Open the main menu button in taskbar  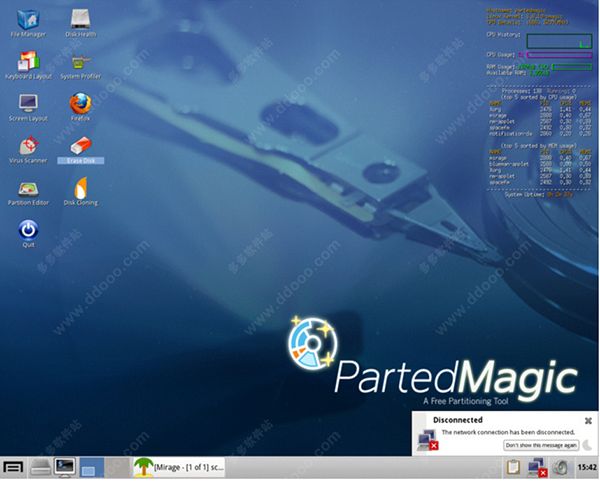(x=13, y=467)
